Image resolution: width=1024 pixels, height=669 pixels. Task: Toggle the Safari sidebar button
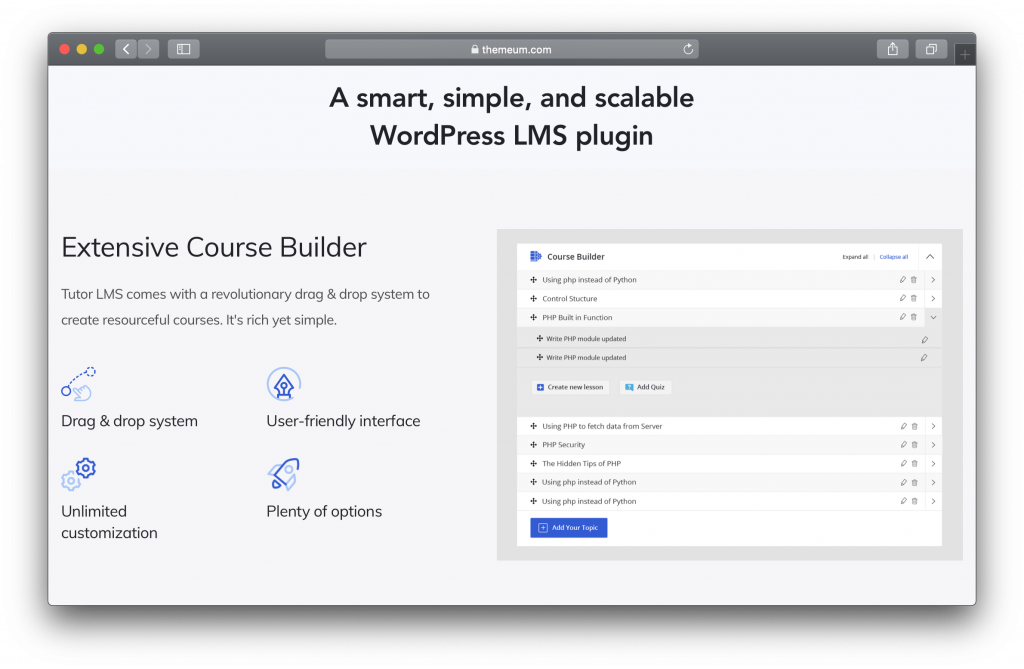pyautogui.click(x=184, y=49)
